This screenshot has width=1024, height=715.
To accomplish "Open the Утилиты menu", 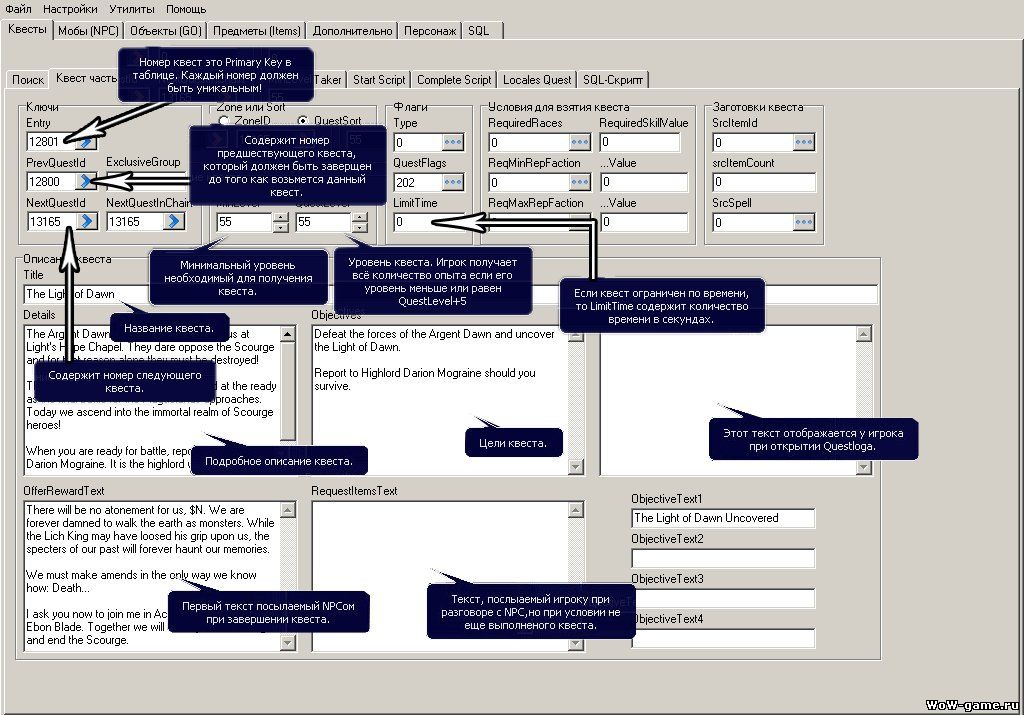I will pyautogui.click(x=132, y=9).
